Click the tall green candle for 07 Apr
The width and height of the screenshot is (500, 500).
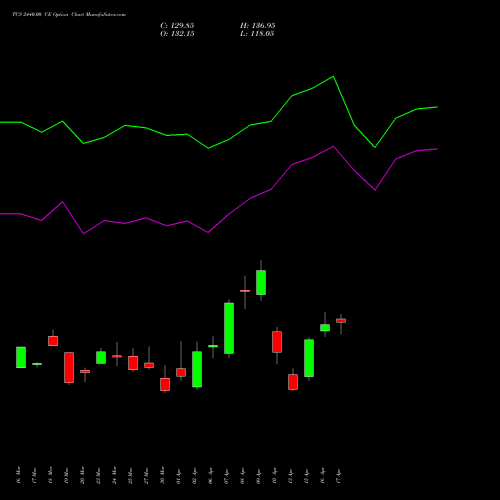coord(229,328)
